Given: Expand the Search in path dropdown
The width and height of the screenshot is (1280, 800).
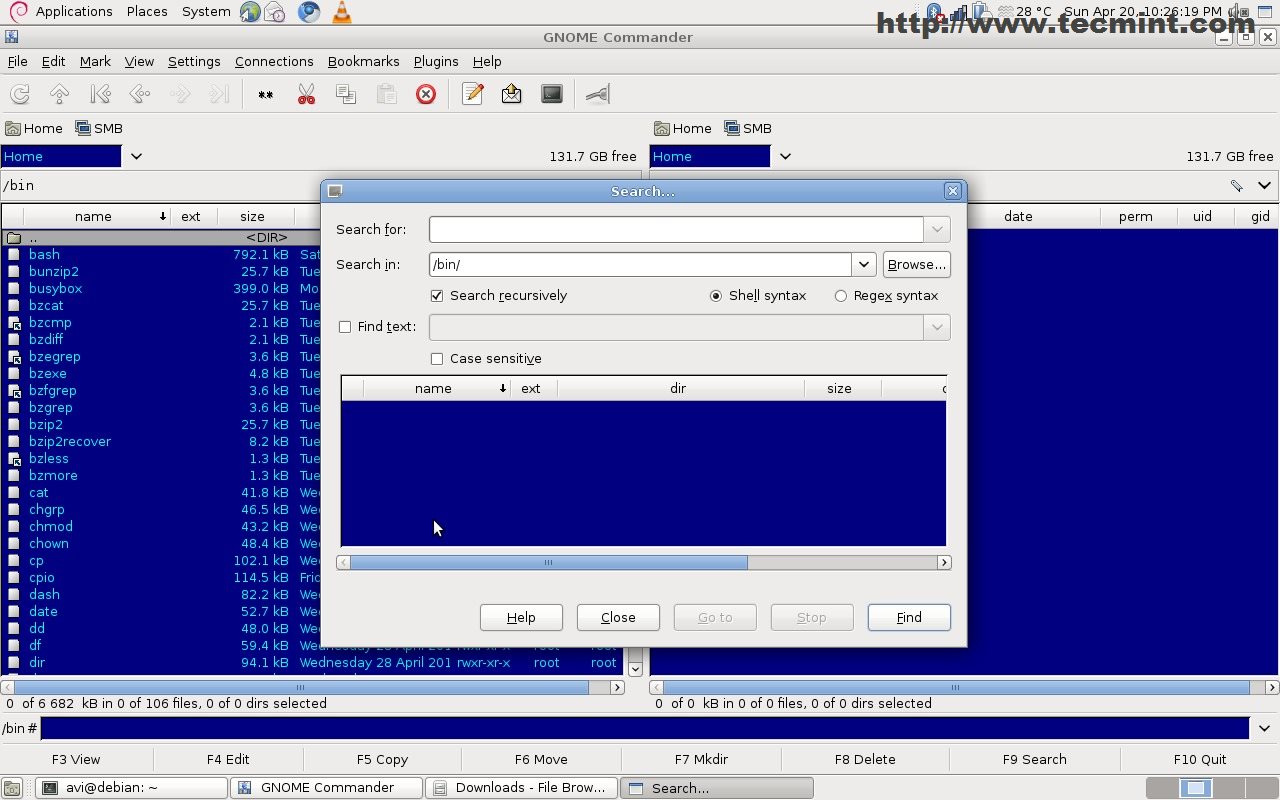Looking at the screenshot, I should [x=864, y=265].
